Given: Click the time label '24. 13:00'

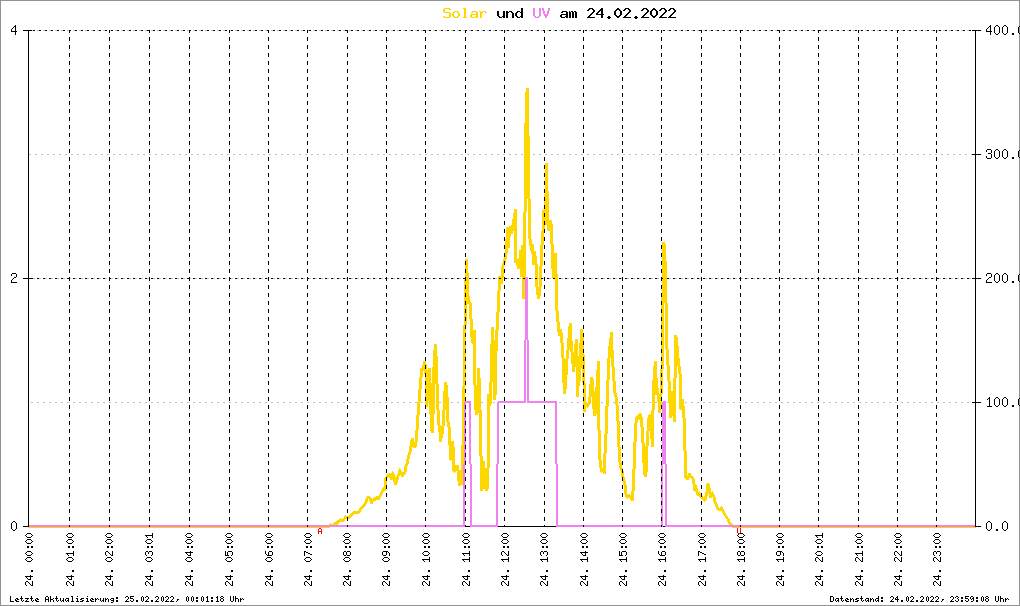Looking at the screenshot, I should click(x=545, y=559).
